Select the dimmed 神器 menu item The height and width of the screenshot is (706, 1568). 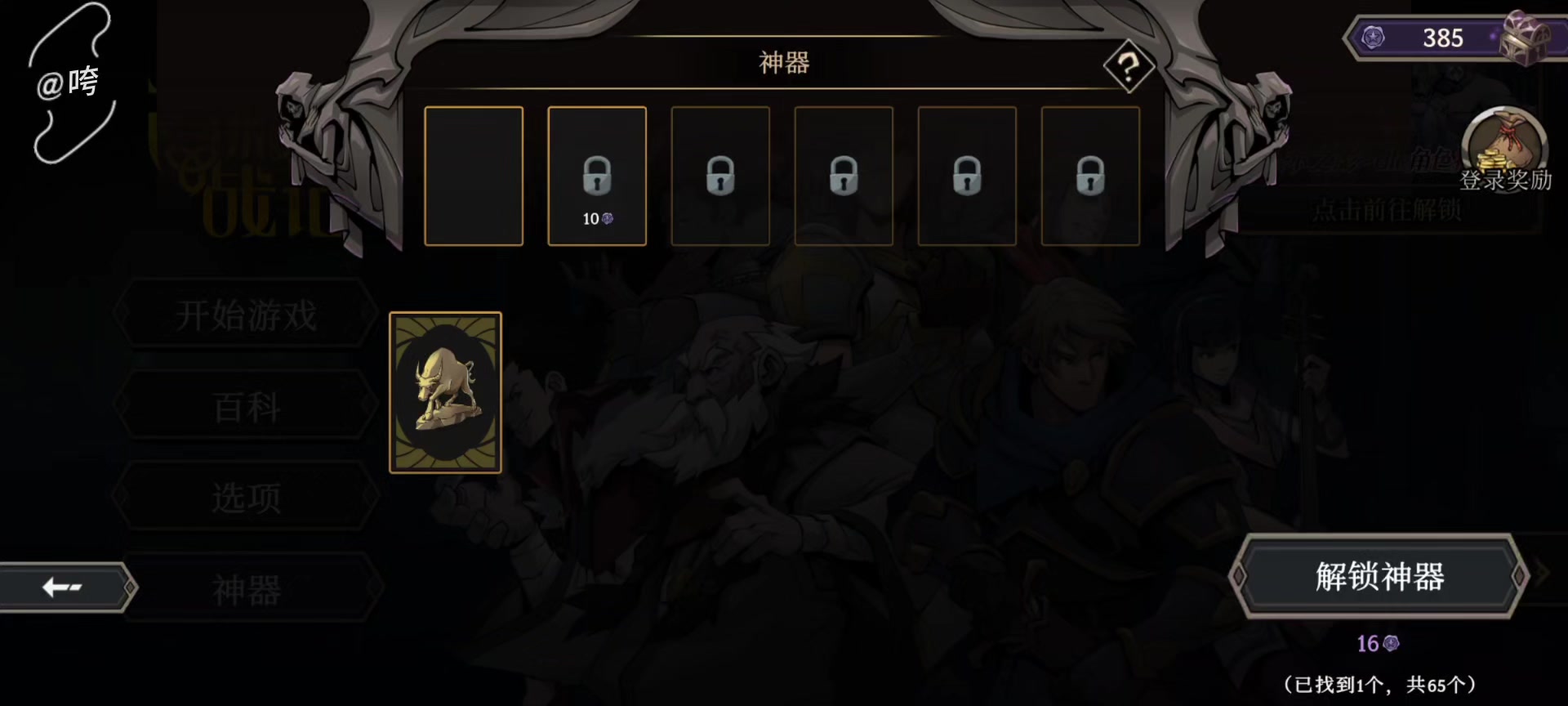pos(246,589)
